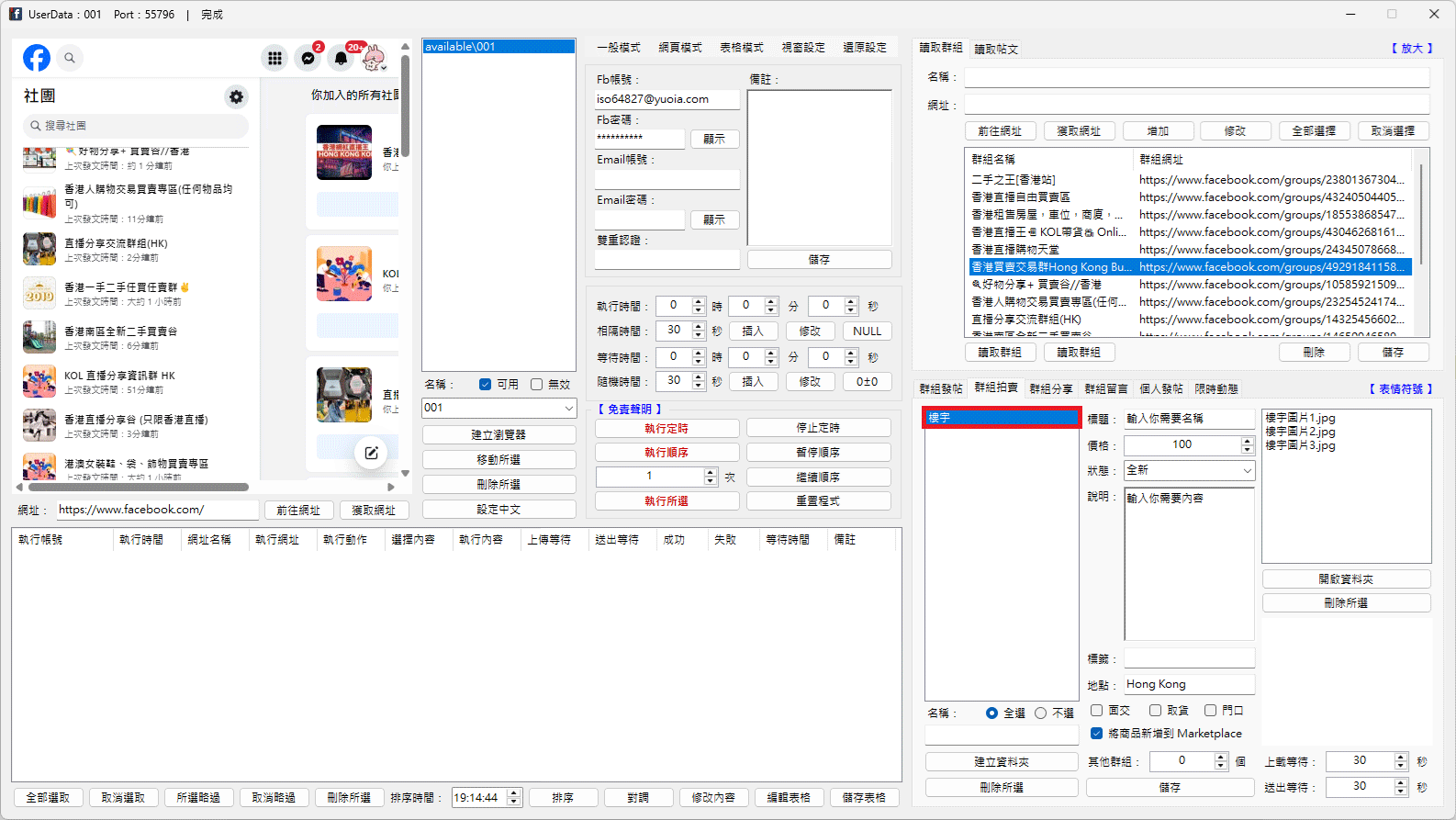The height and width of the screenshot is (820, 1456).
Task: Expand the 001 name dropdown
Action: pyautogui.click(x=568, y=409)
